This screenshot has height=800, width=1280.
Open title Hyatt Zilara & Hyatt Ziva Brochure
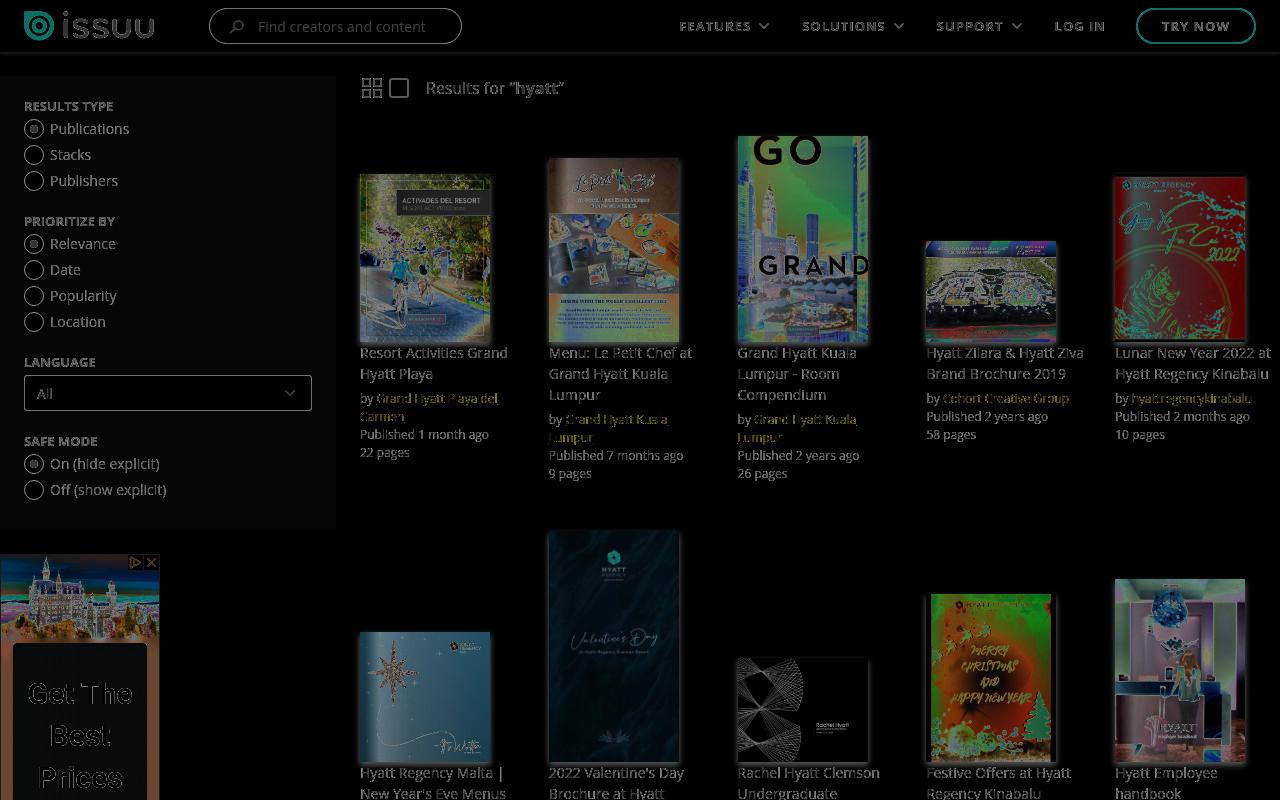tap(1005, 363)
